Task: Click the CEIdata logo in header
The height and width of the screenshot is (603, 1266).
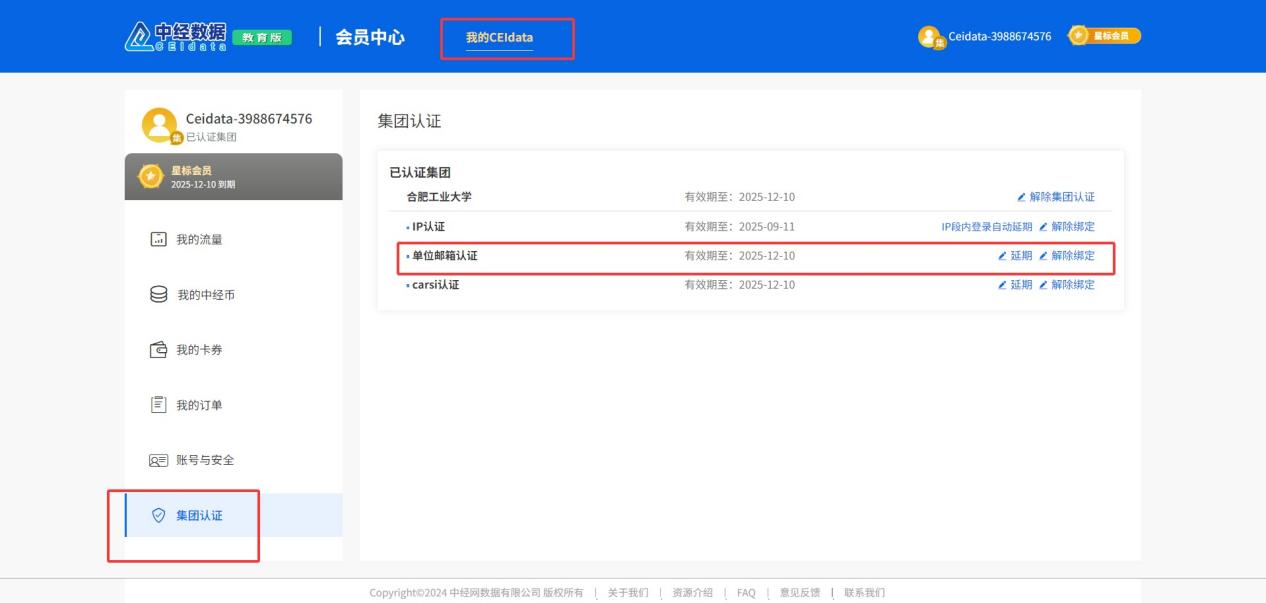Action: click(175, 37)
